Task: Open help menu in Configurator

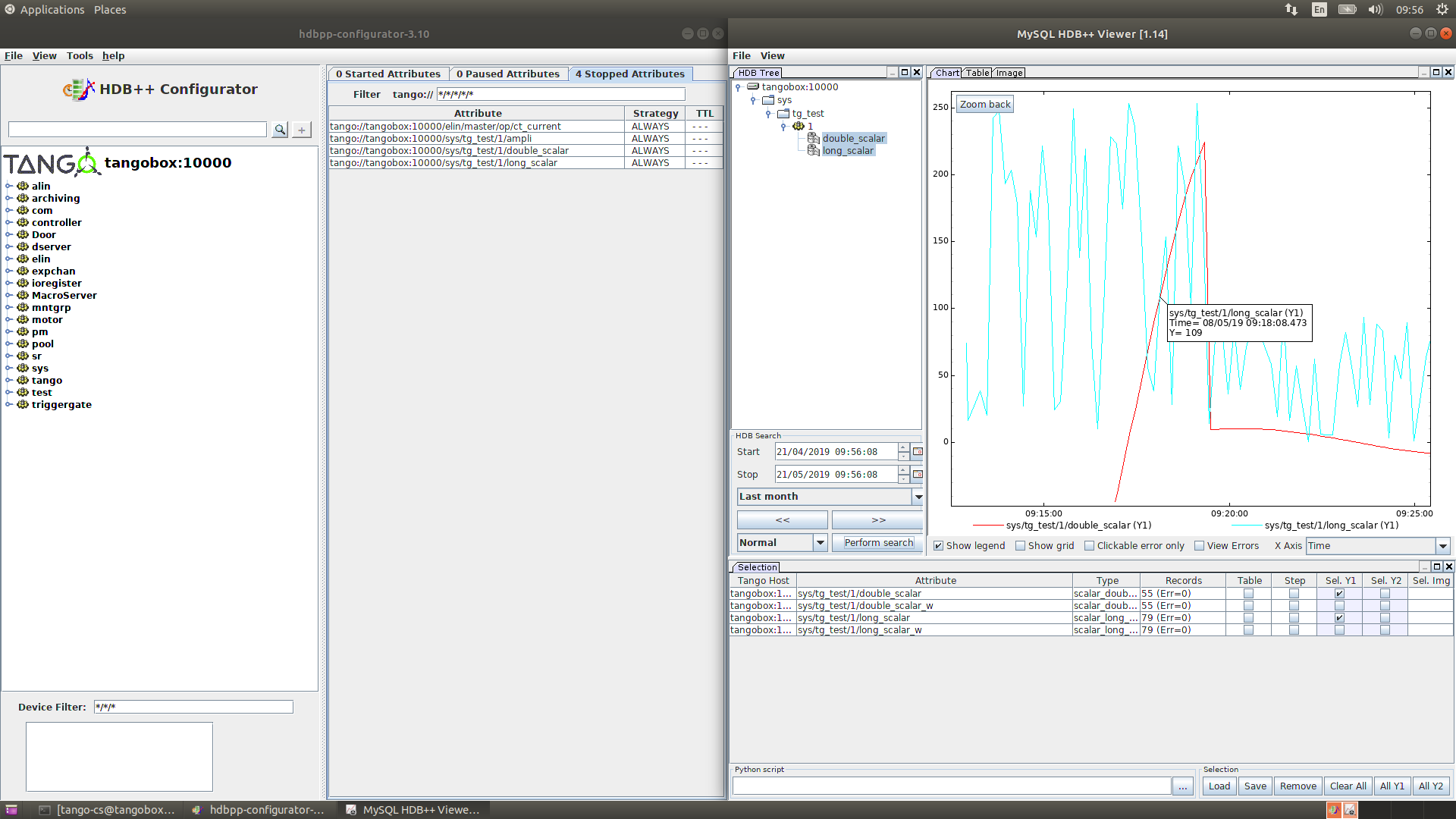Action: tap(113, 55)
